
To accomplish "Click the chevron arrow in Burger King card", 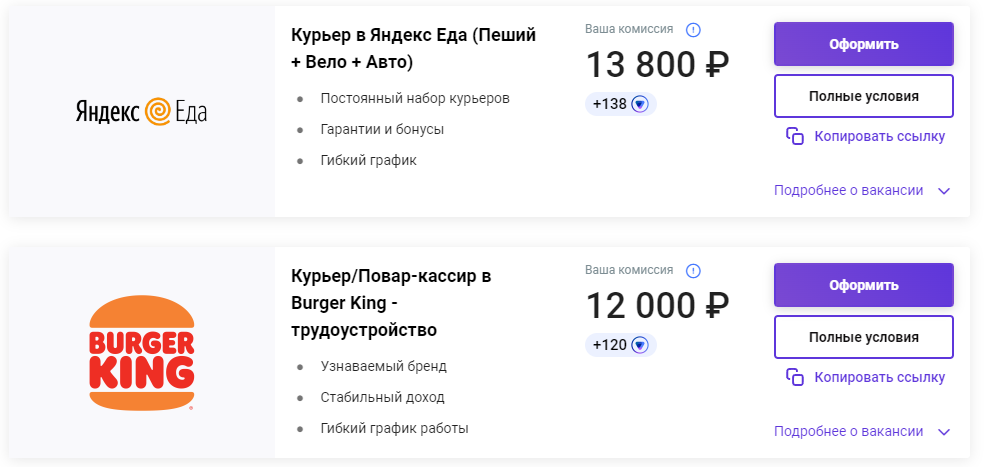I will pos(944,432).
